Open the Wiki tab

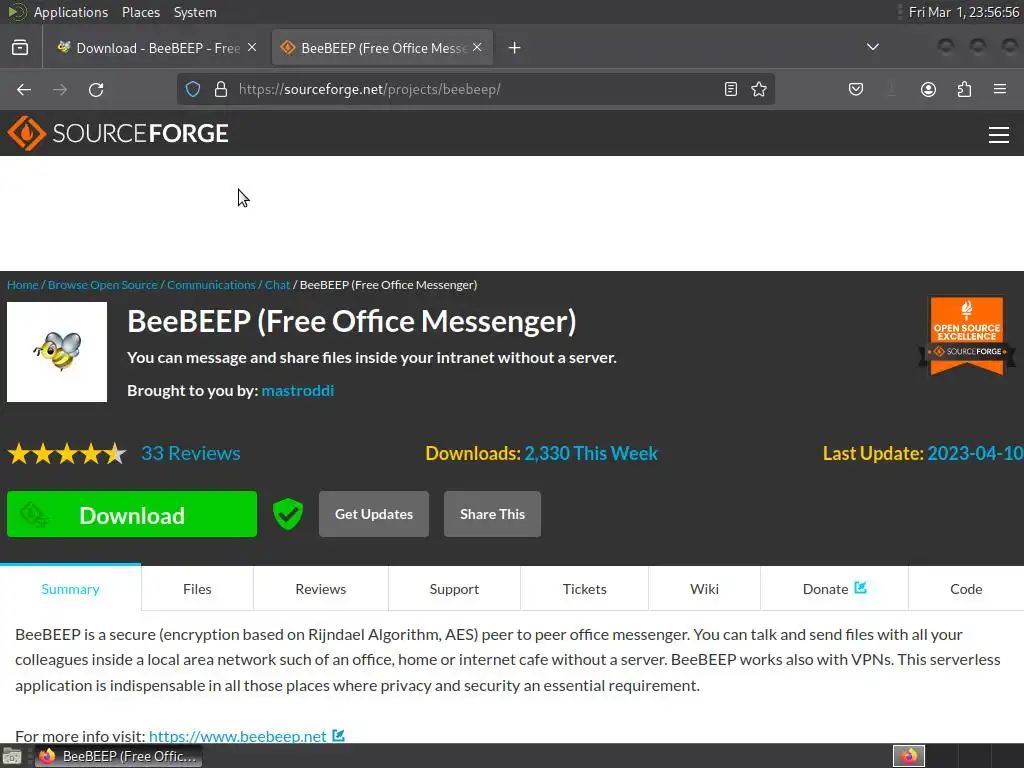[705, 589]
